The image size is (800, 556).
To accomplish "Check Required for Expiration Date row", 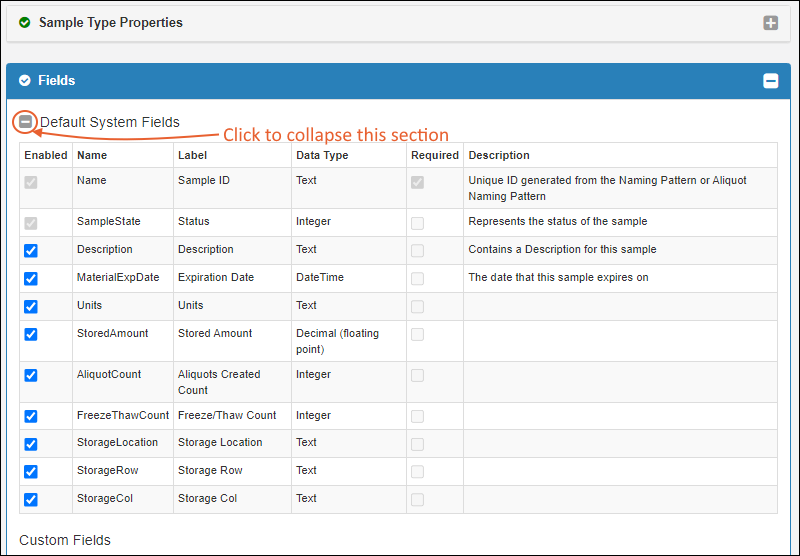I will coord(417,278).
